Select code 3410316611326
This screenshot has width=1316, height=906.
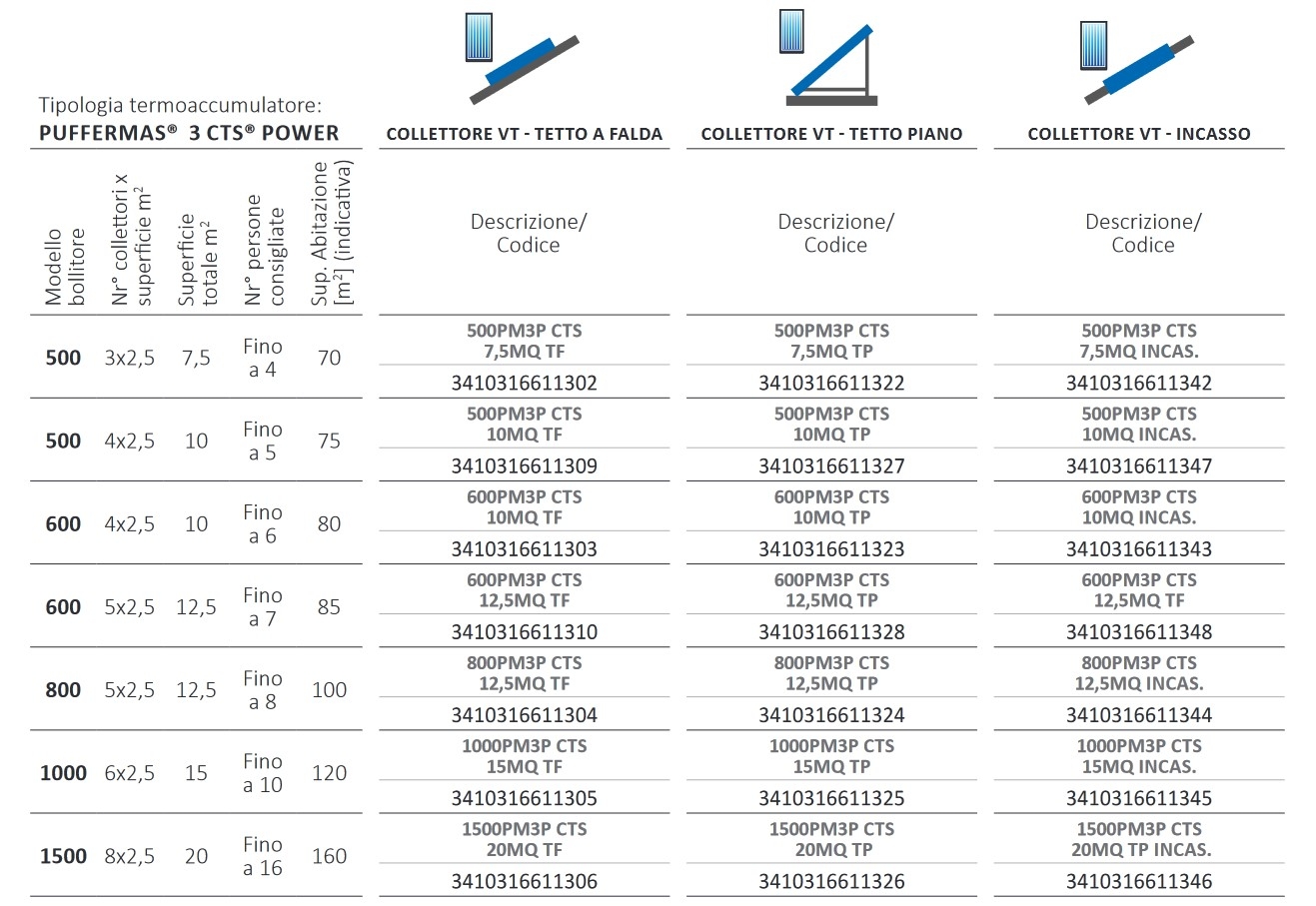coord(832,881)
